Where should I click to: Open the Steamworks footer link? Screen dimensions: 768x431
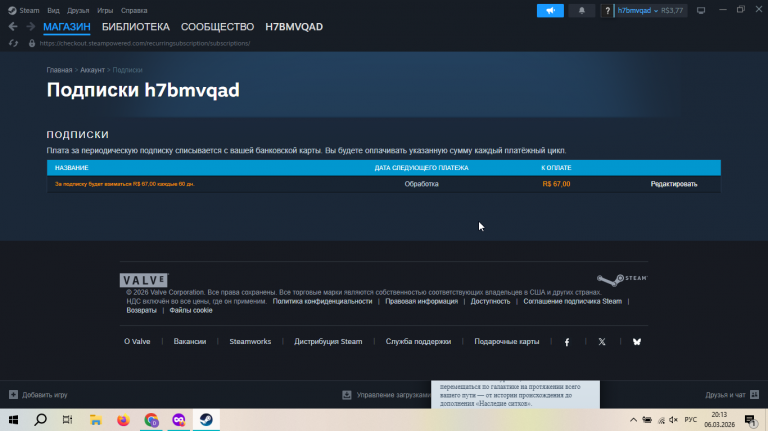point(250,341)
